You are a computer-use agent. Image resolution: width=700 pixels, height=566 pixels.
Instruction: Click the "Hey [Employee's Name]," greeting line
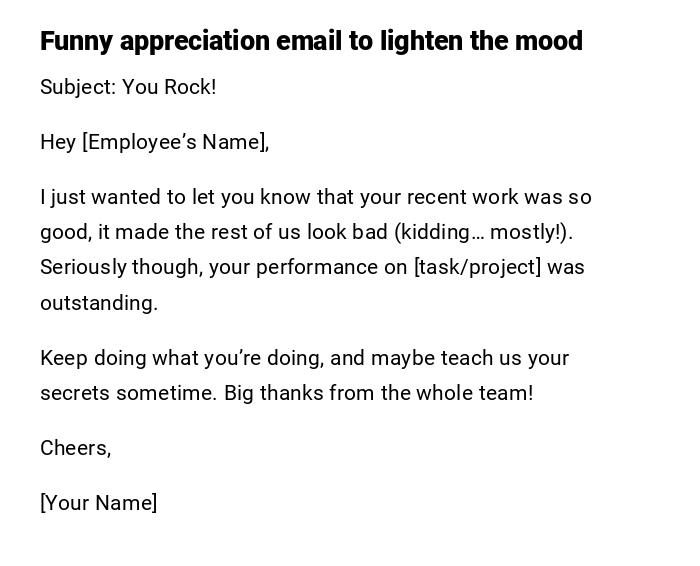(155, 142)
